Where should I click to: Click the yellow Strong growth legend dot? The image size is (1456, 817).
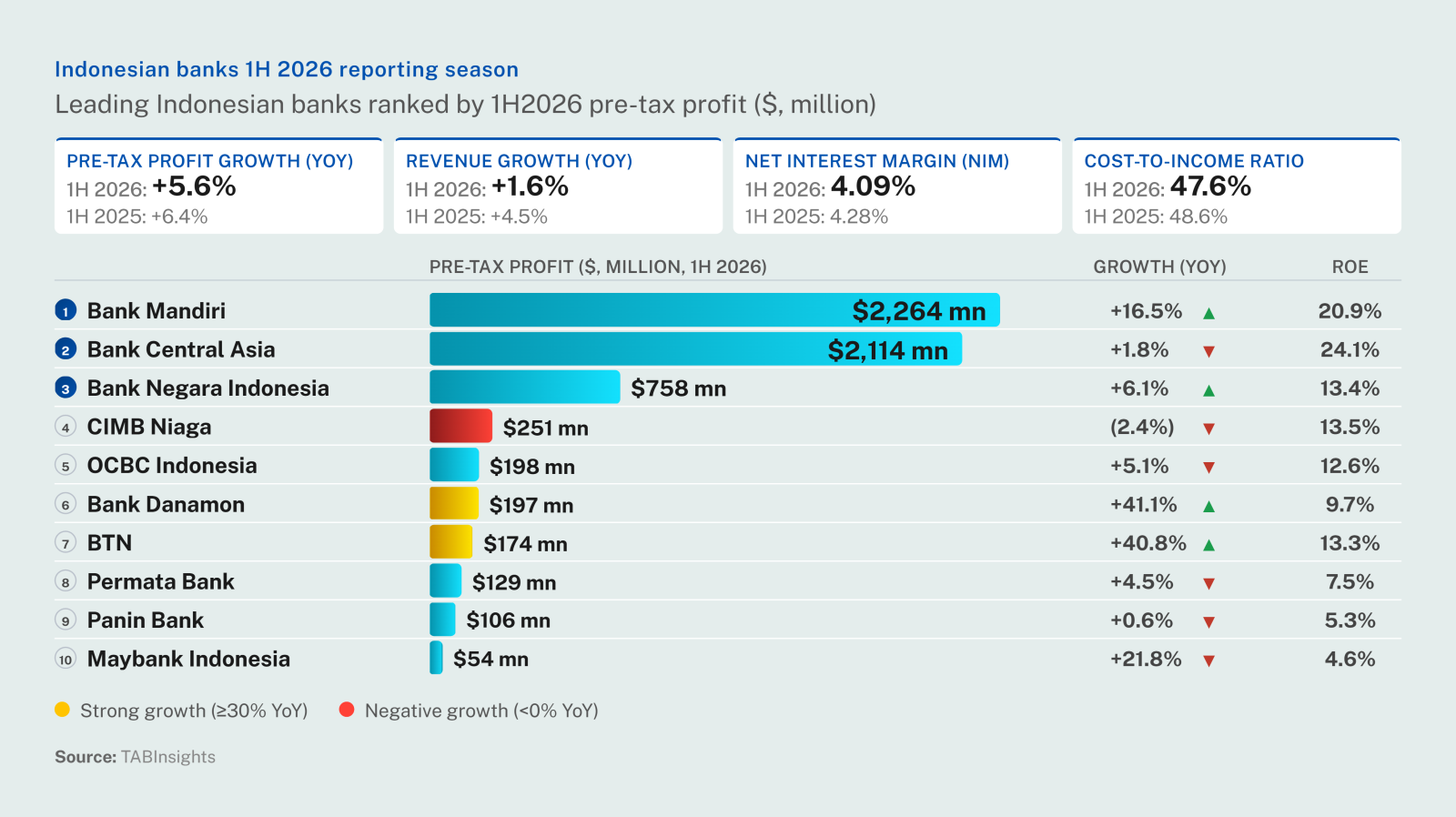click(x=62, y=710)
